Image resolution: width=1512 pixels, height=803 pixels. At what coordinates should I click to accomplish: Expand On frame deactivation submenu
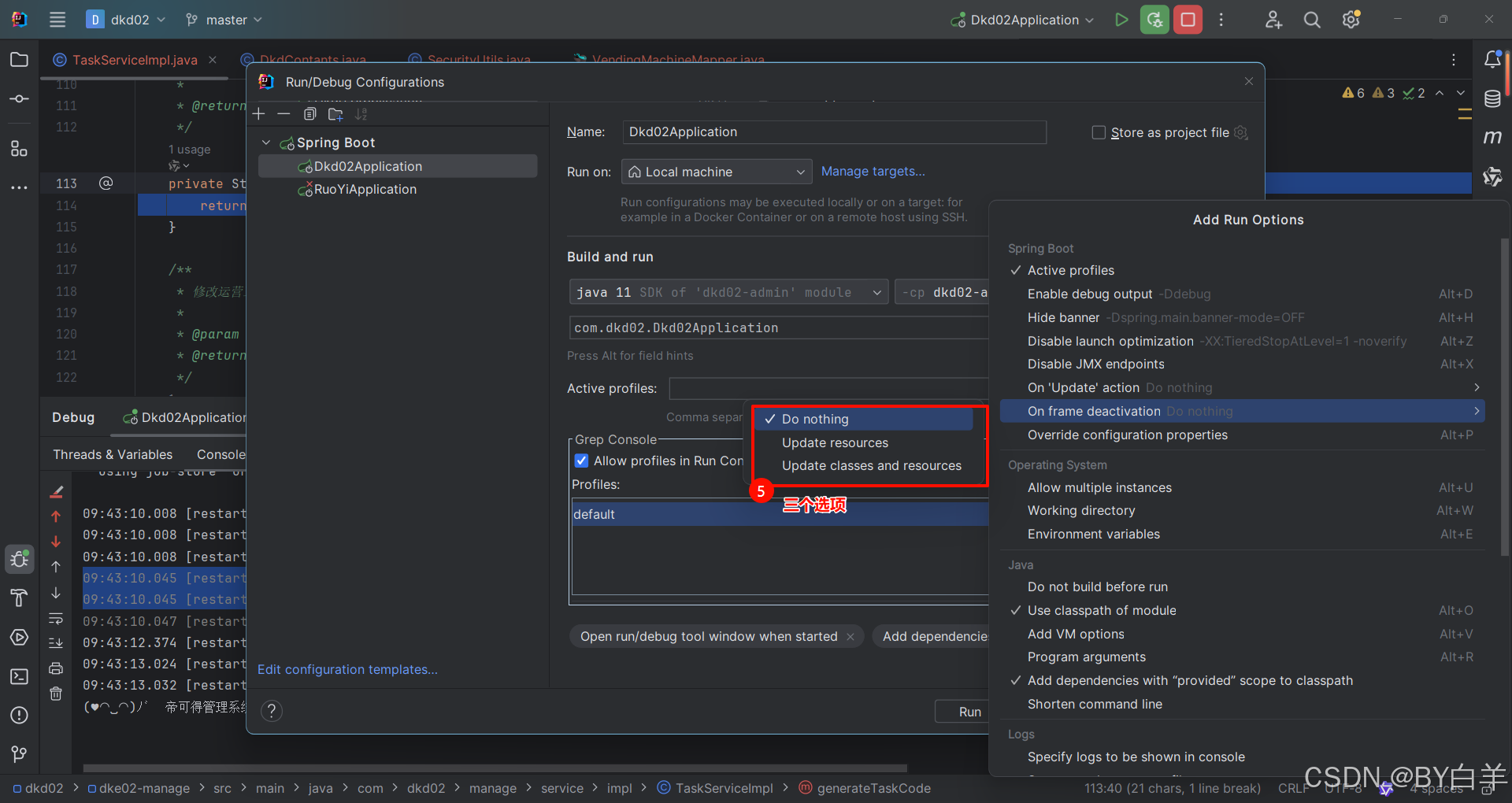point(1242,411)
